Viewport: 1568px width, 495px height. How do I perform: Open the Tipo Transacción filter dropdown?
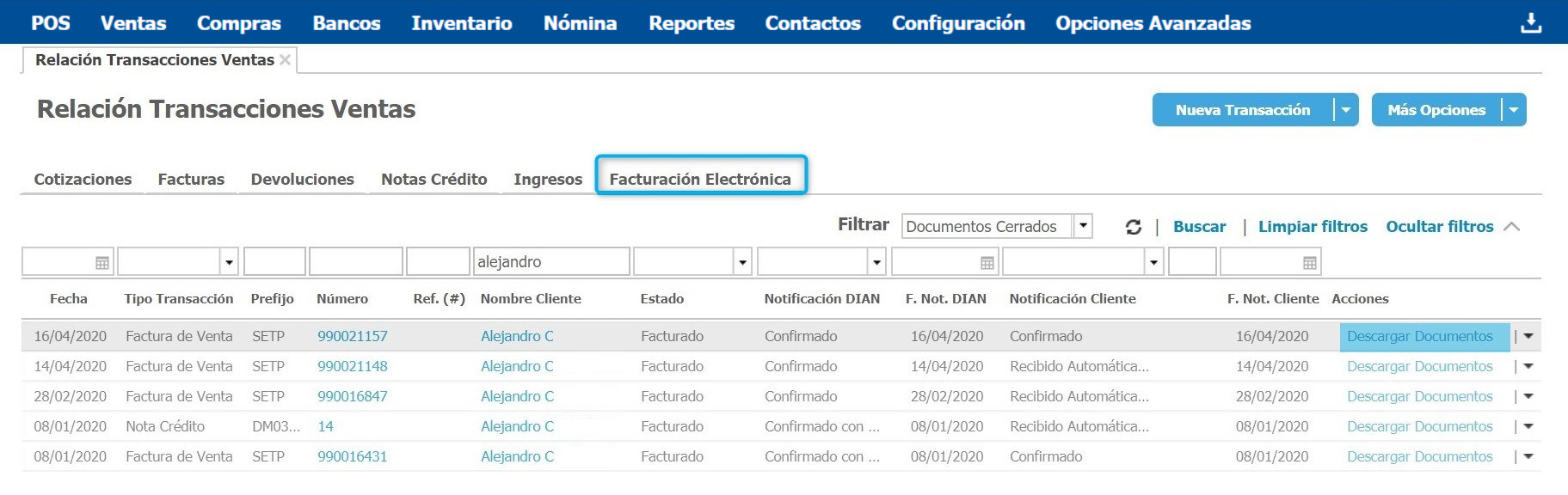tap(229, 262)
